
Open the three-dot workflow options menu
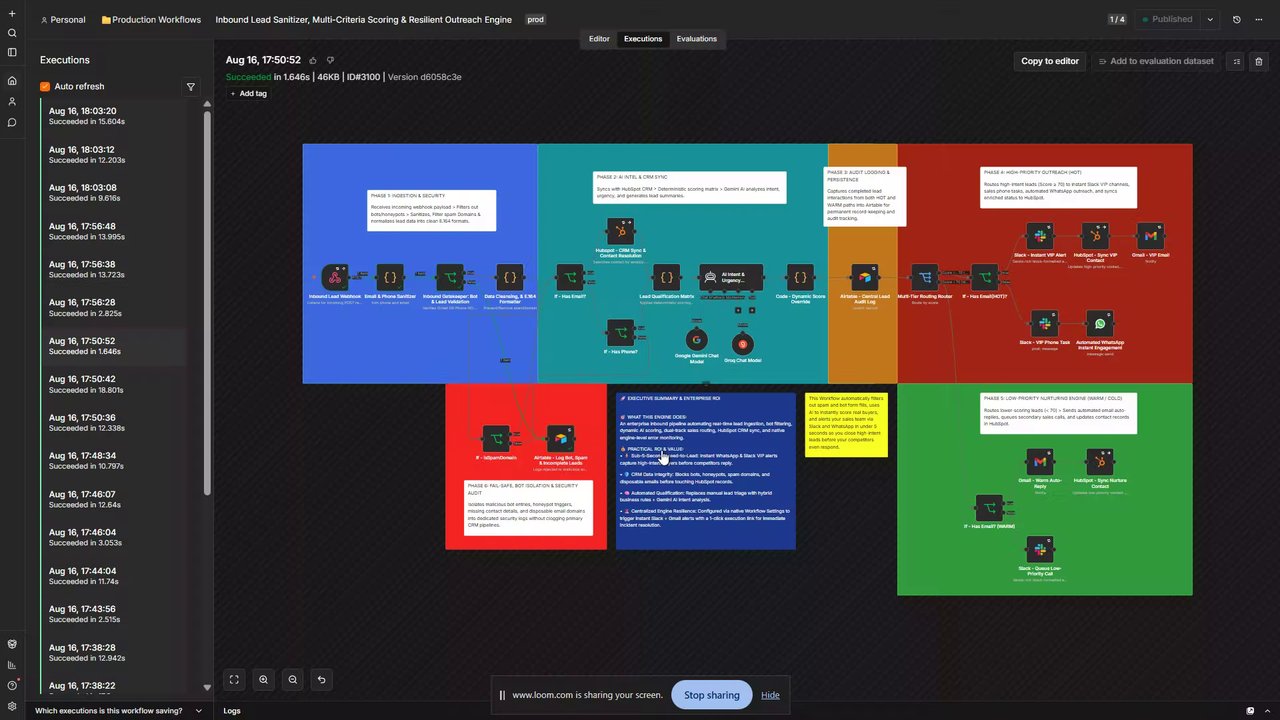click(1258, 19)
